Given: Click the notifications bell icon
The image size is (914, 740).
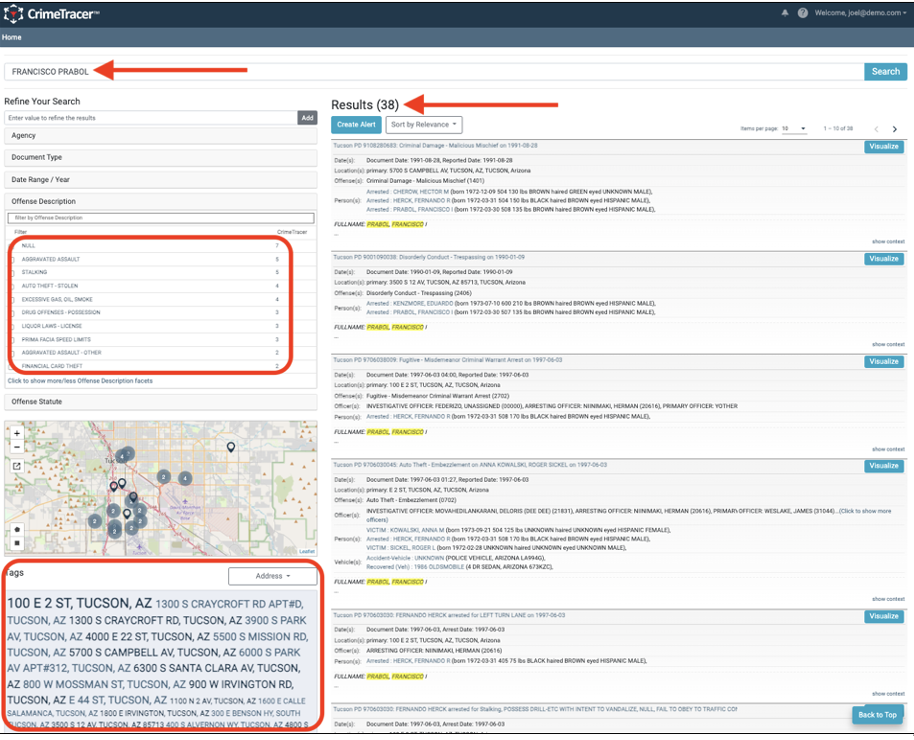Looking at the screenshot, I should coord(786,12).
